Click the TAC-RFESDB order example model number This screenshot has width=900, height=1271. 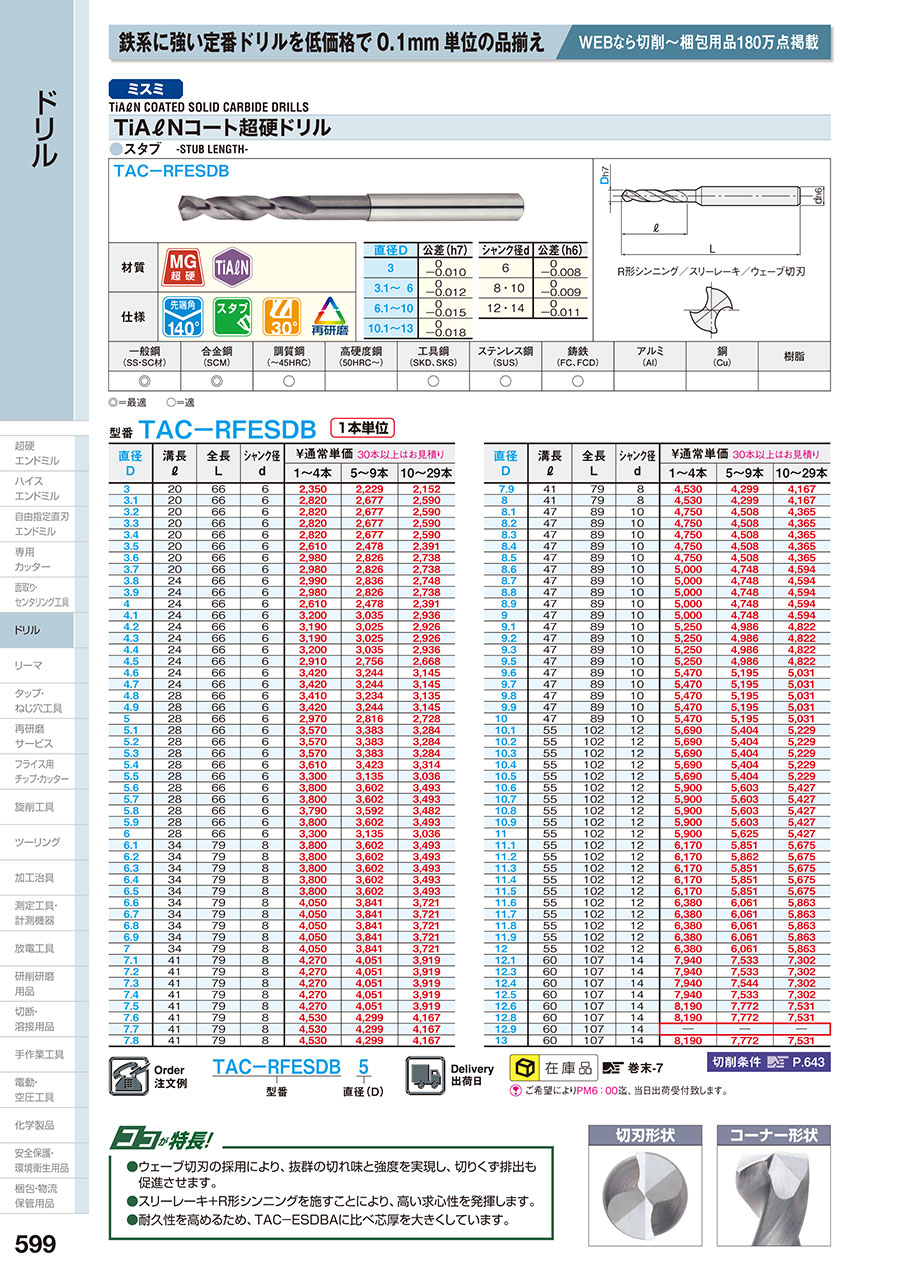[x=278, y=1067]
